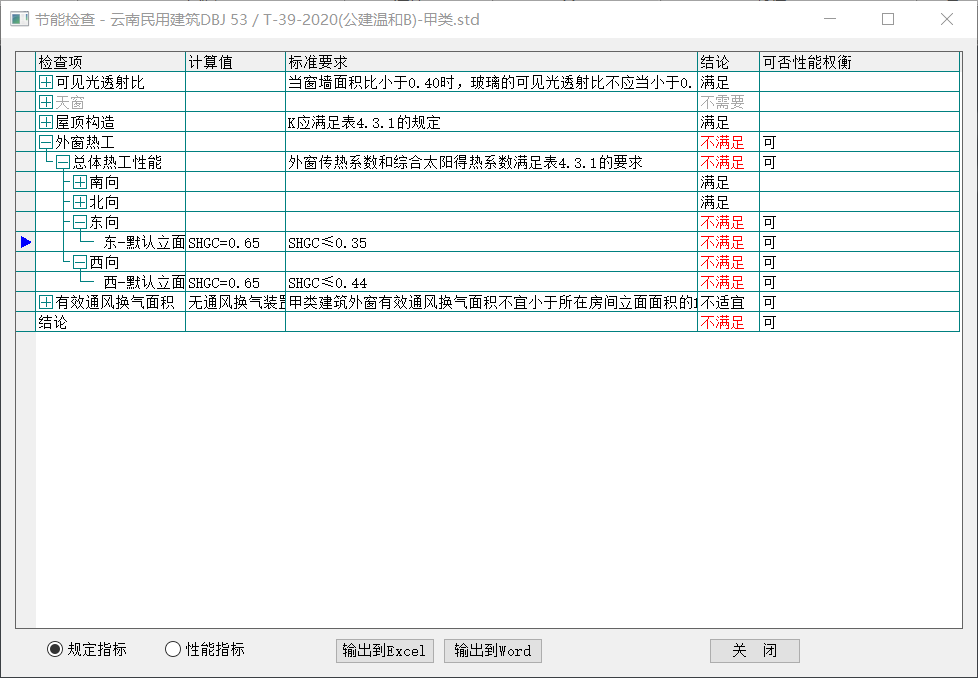
Task: Expand the 南向 orientation node
Action: [x=80, y=182]
